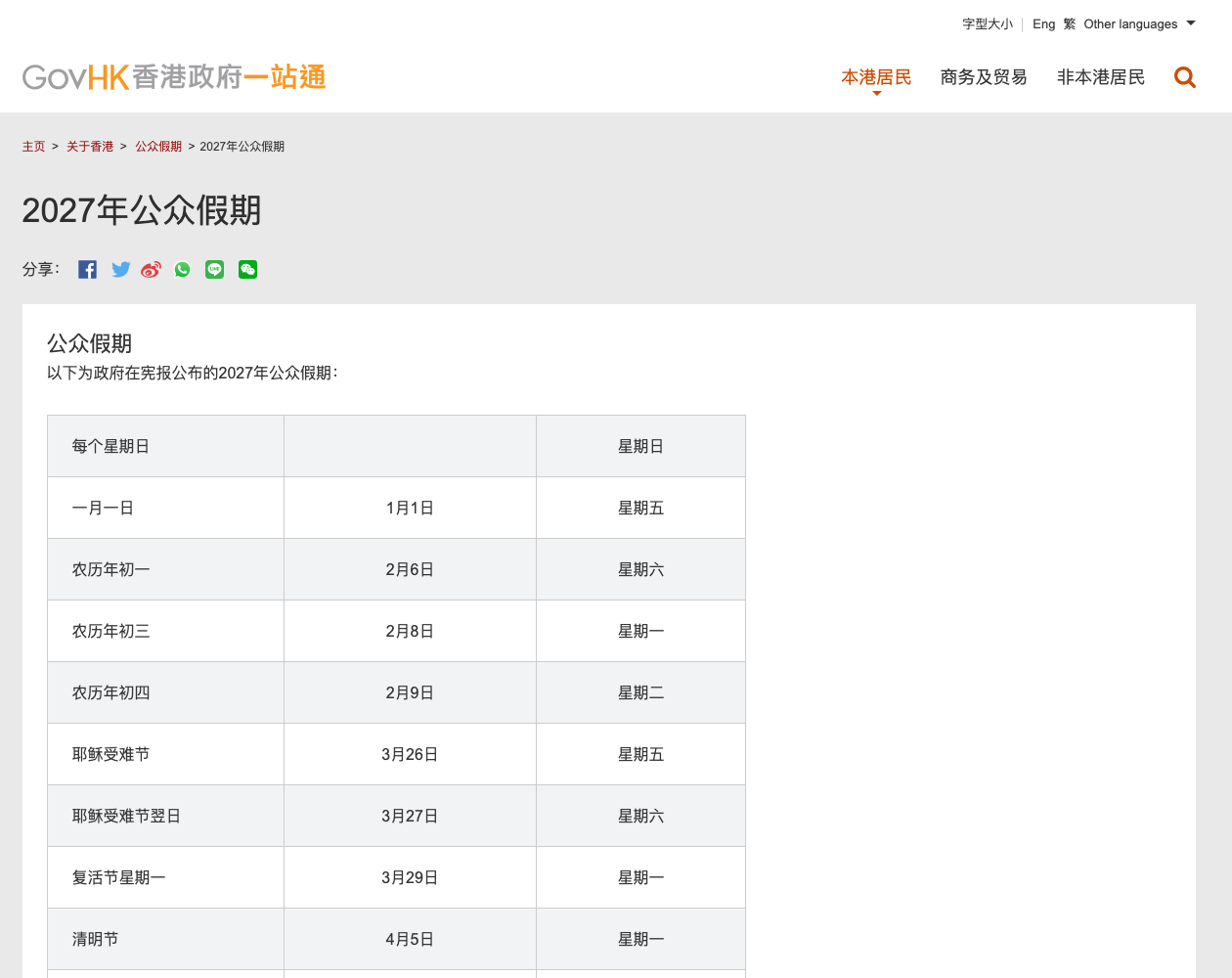
Task: Go to 主页 breadcrumb link
Action: click(34, 147)
